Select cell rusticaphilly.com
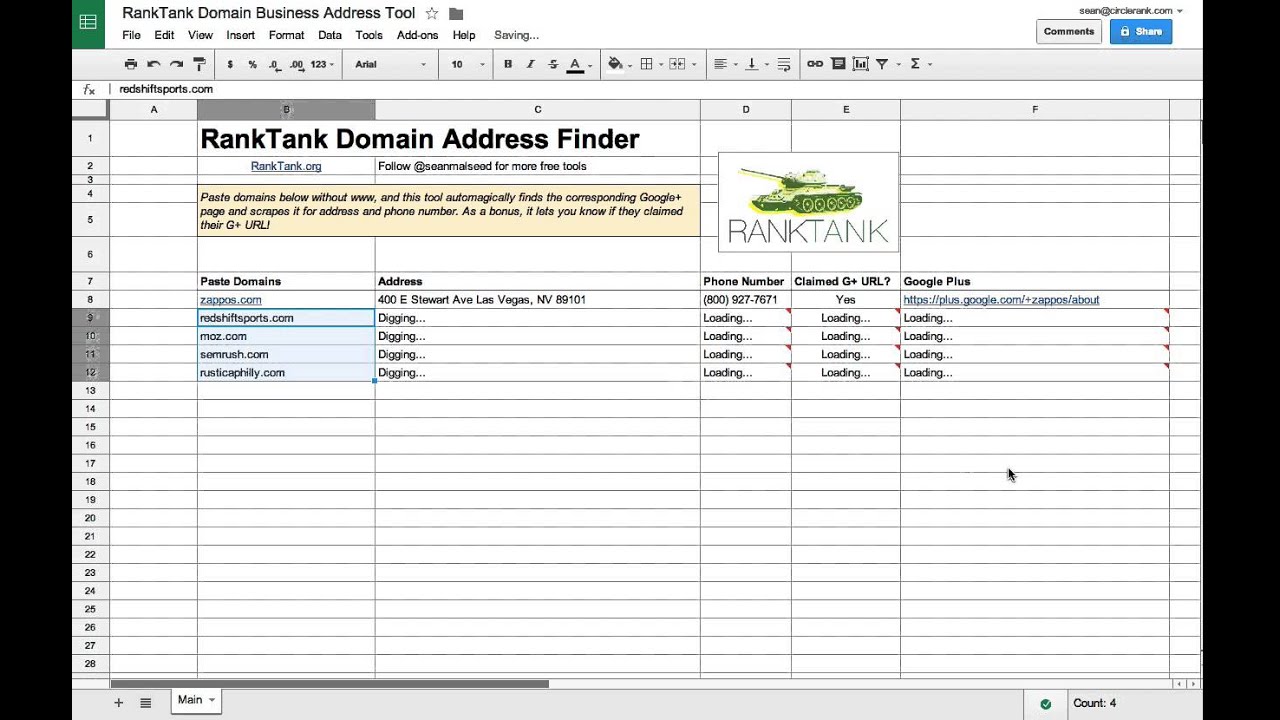Screen dimensions: 1280x720 click(286, 372)
